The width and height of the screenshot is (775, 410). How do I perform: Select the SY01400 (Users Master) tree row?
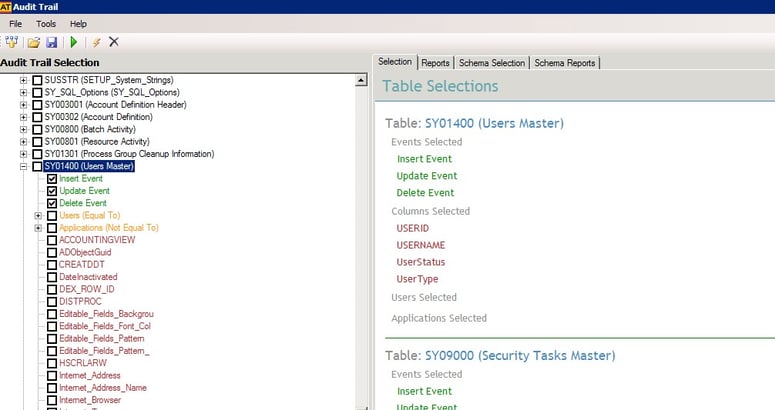pos(89,166)
